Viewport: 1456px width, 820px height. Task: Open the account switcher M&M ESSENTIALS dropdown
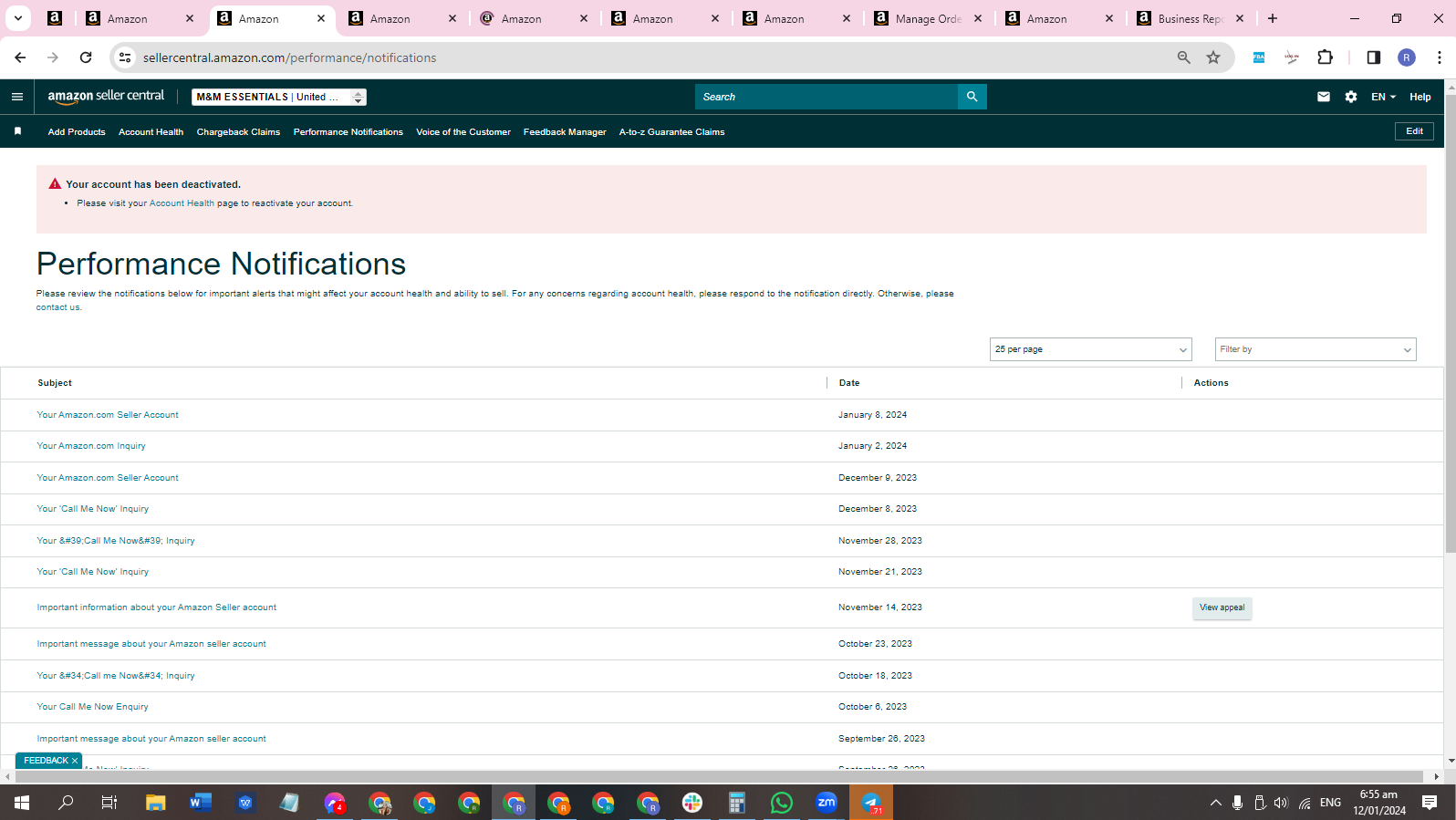(x=279, y=97)
